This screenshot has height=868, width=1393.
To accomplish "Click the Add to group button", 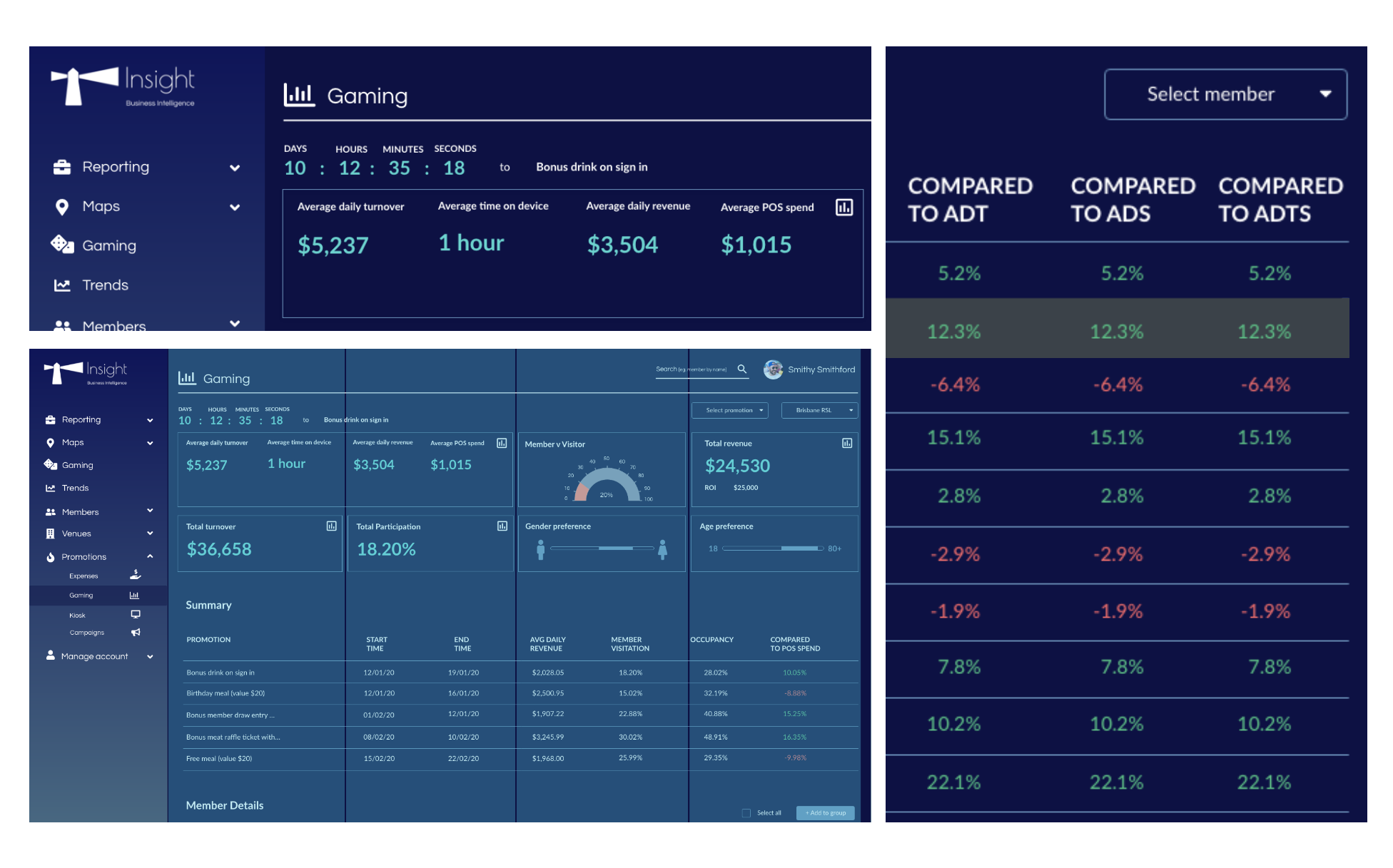I will click(825, 813).
